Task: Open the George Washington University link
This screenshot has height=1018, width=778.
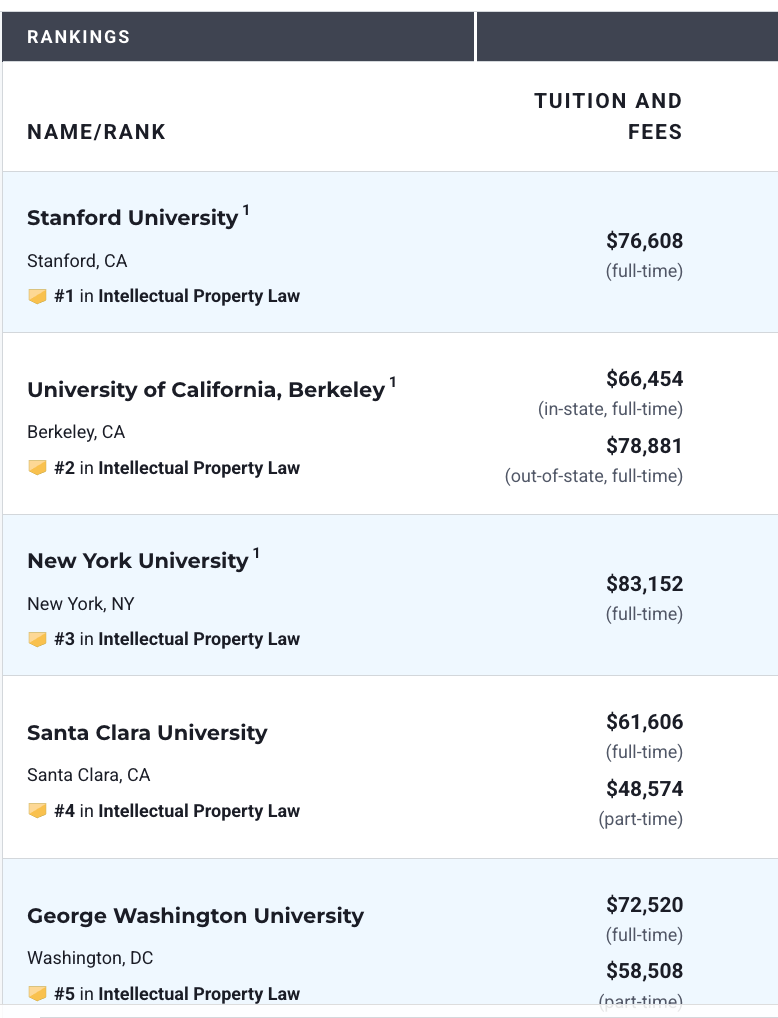Action: tap(195, 916)
